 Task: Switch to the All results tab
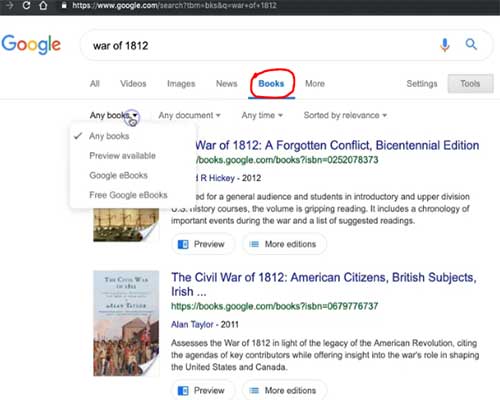coord(95,84)
